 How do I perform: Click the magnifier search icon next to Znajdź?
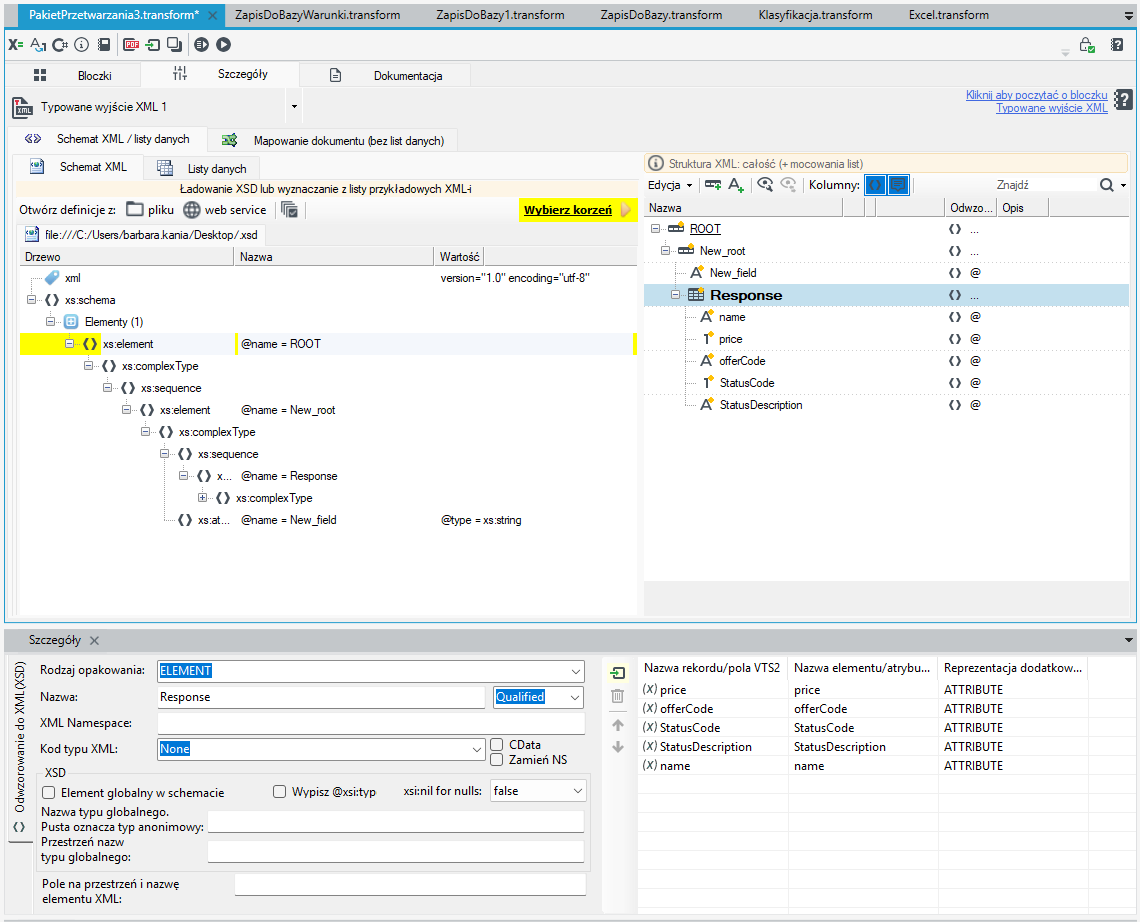[x=1107, y=185]
